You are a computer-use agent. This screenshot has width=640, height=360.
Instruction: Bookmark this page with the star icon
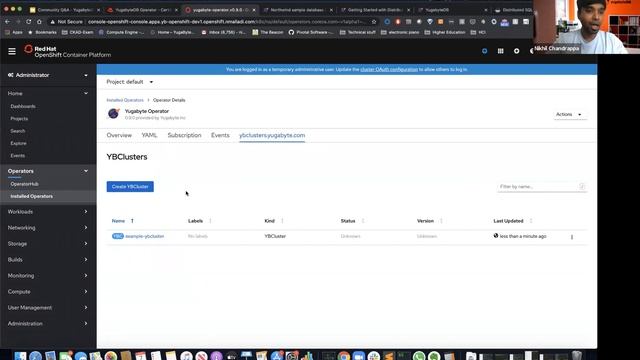[374, 22]
